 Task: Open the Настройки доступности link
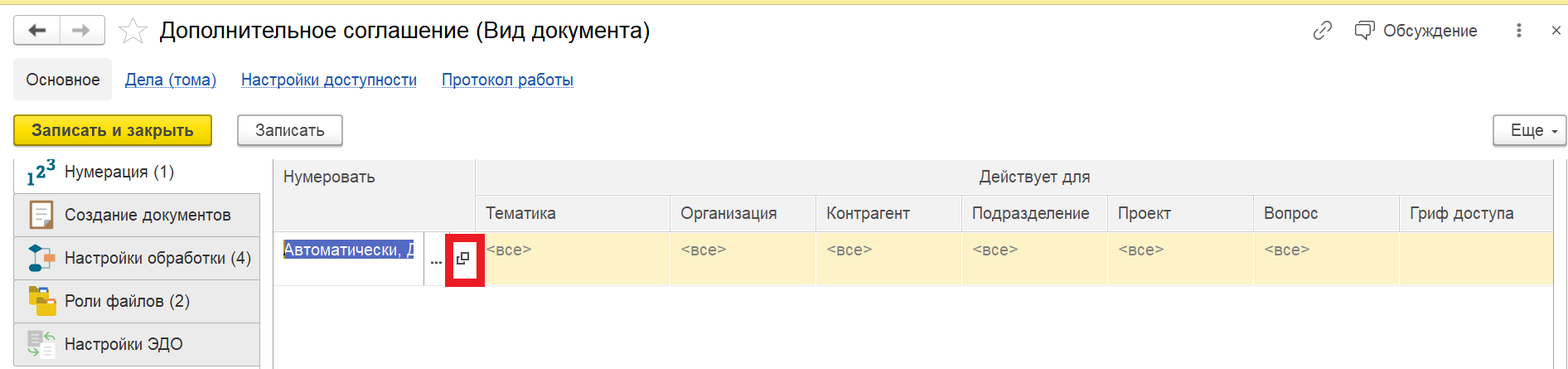[x=329, y=80]
